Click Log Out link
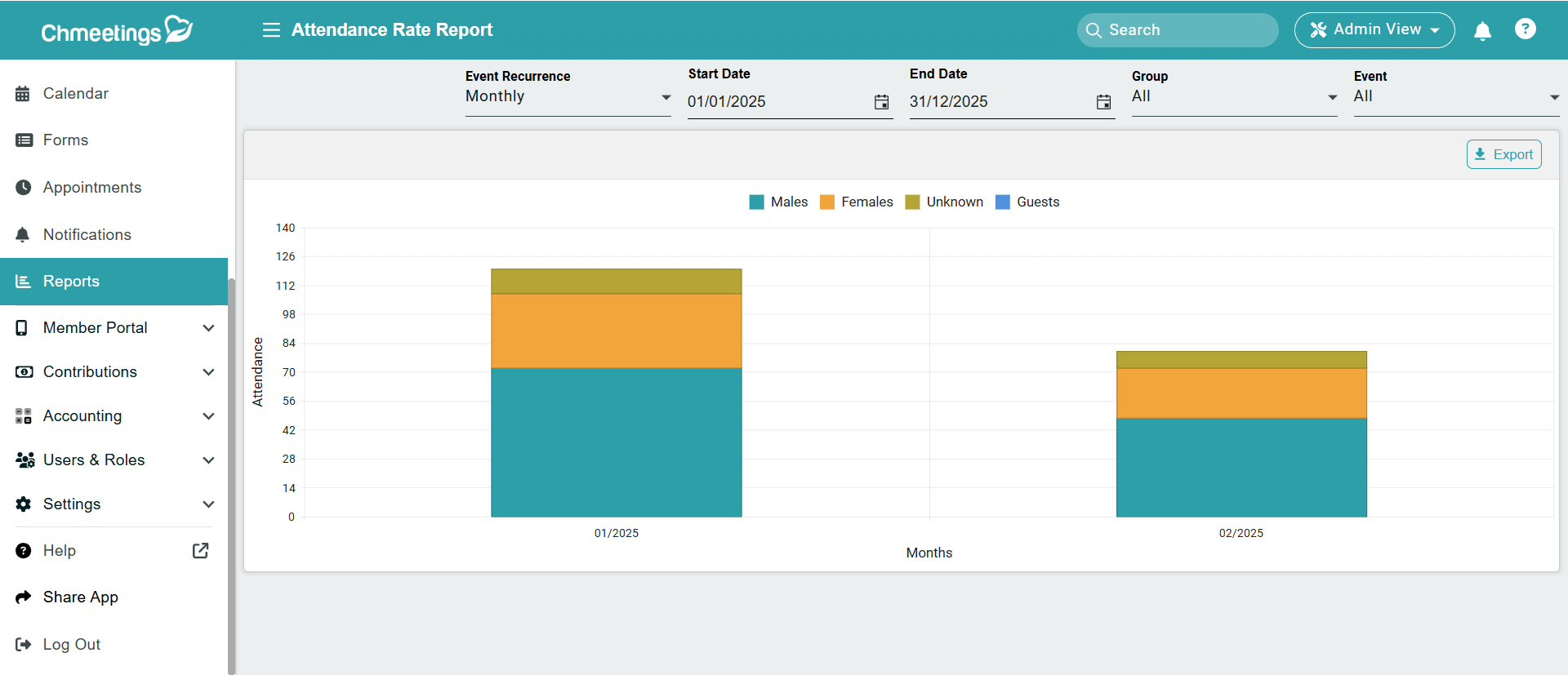Viewport: 1568px width, 675px height. coord(114,645)
